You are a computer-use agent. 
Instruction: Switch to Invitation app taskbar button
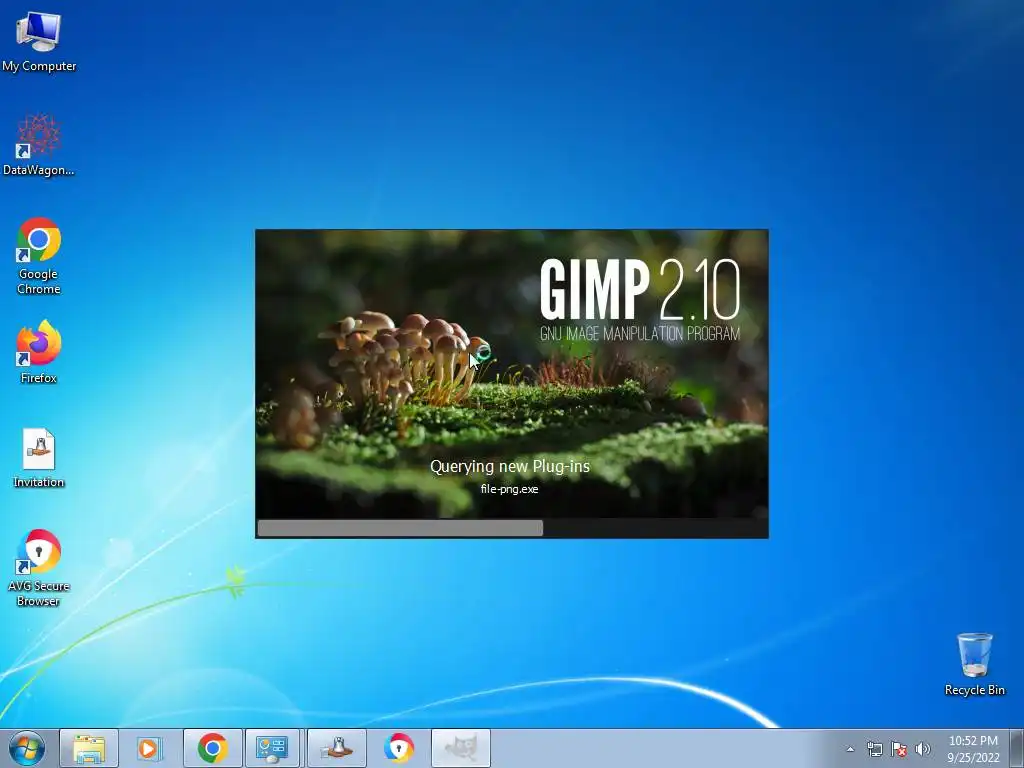click(x=337, y=748)
